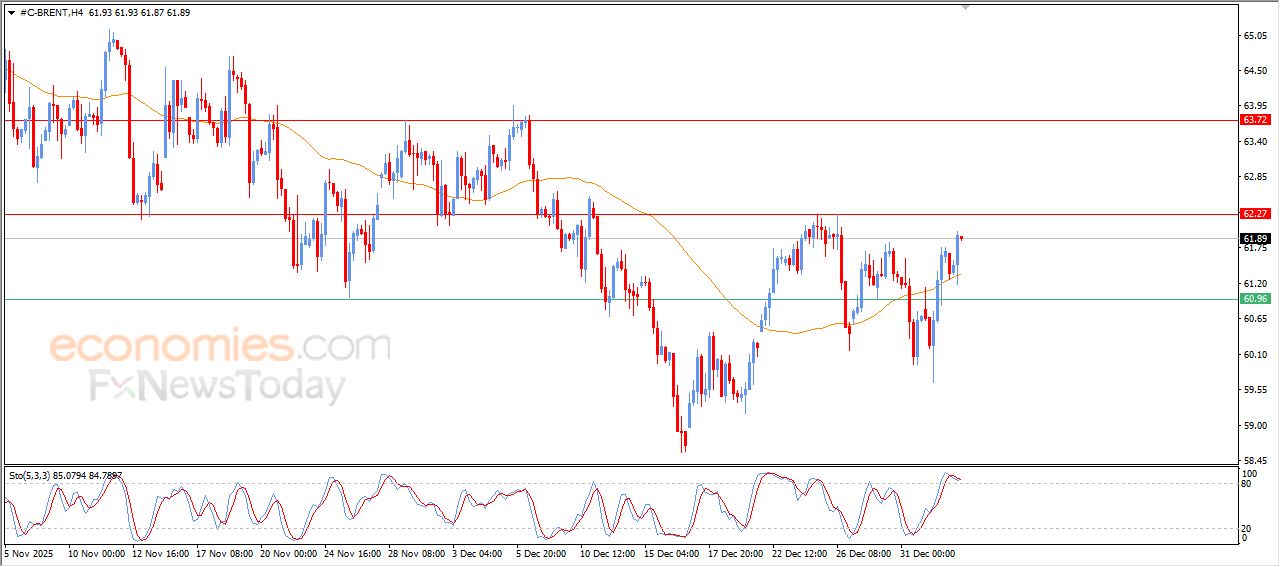Click the chart dropdown arrow beside #C-BRENT
The height and width of the screenshot is (567, 1280).
tap(11, 12)
